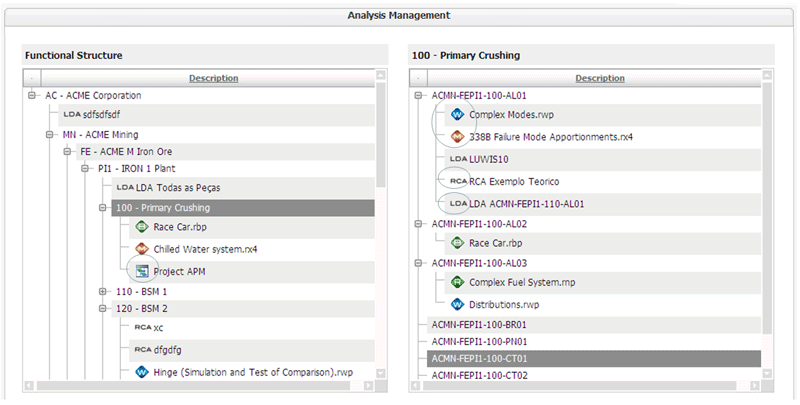This screenshot has height=405, width=800.
Task: Collapse the 120 - BSM 2 node
Action: (x=103, y=309)
